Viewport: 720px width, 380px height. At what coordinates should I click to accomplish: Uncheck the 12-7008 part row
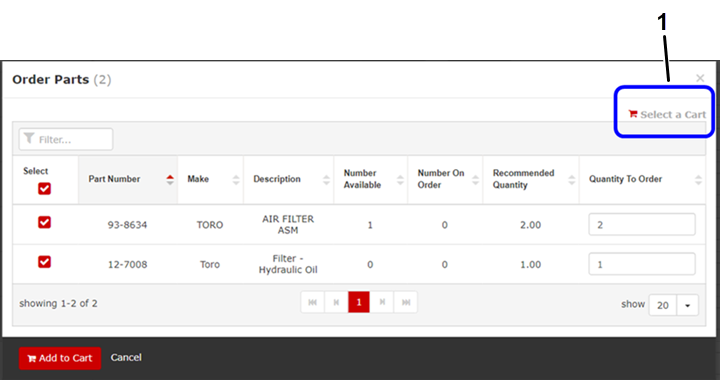(x=45, y=262)
